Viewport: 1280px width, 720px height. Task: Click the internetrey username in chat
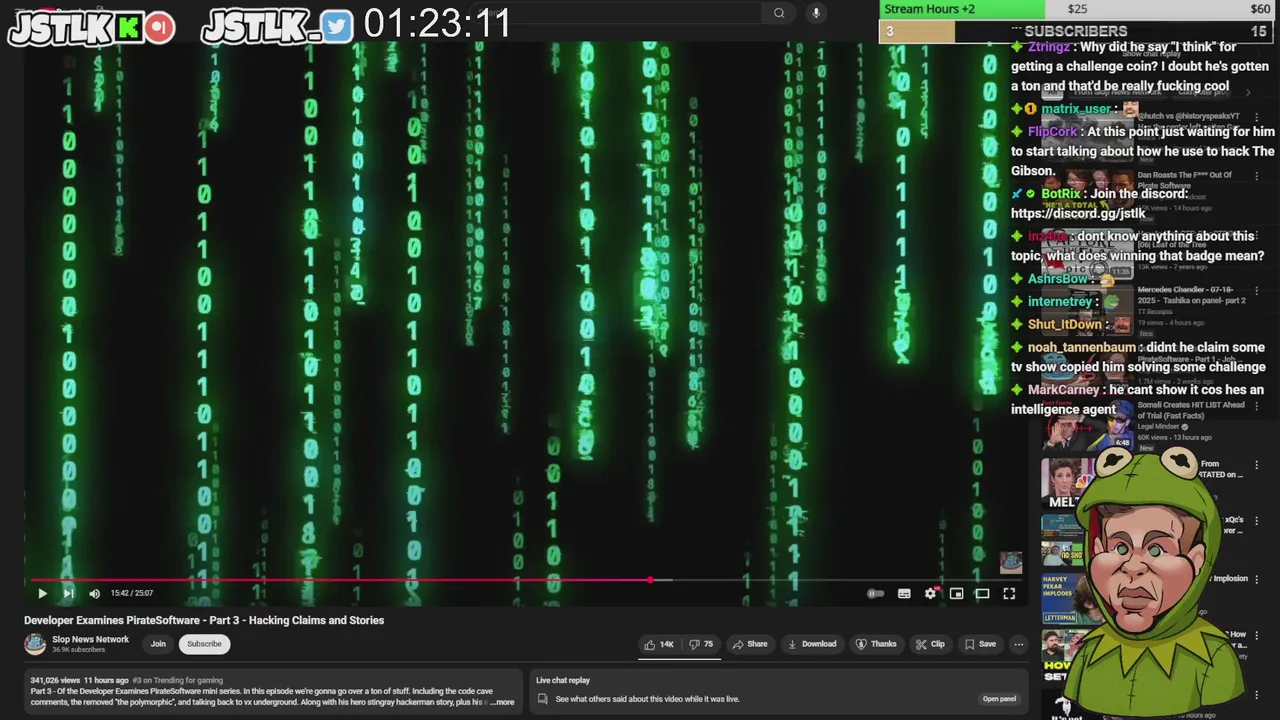tap(1060, 302)
